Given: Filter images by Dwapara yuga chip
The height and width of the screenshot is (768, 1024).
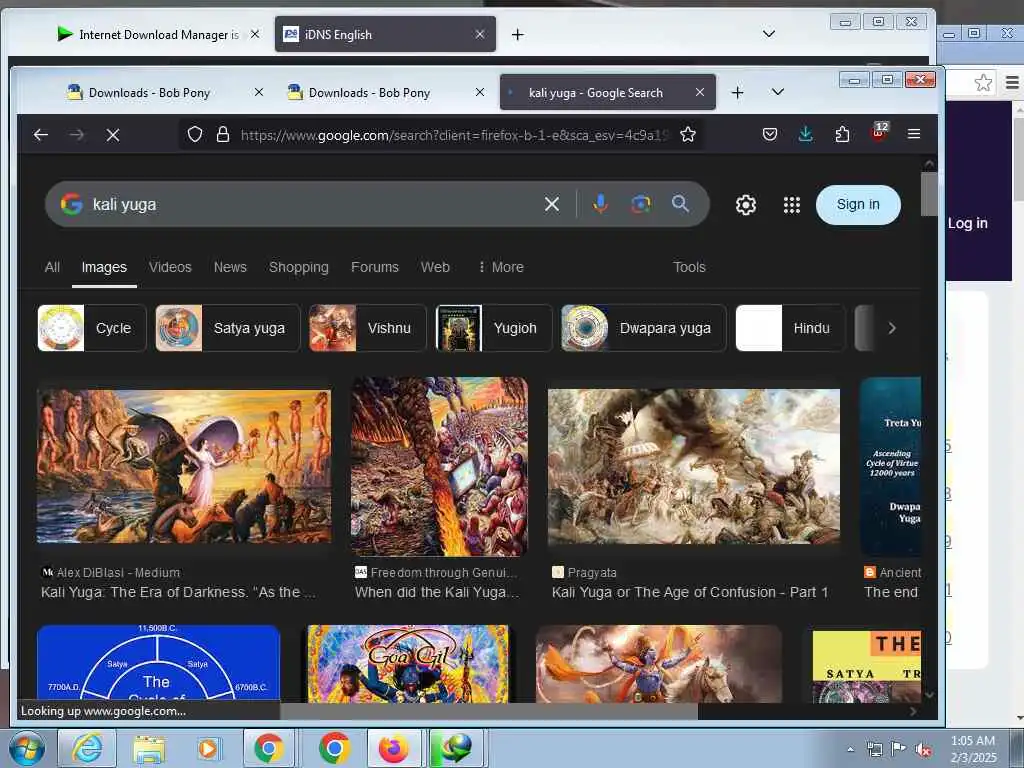Looking at the screenshot, I should [x=643, y=328].
